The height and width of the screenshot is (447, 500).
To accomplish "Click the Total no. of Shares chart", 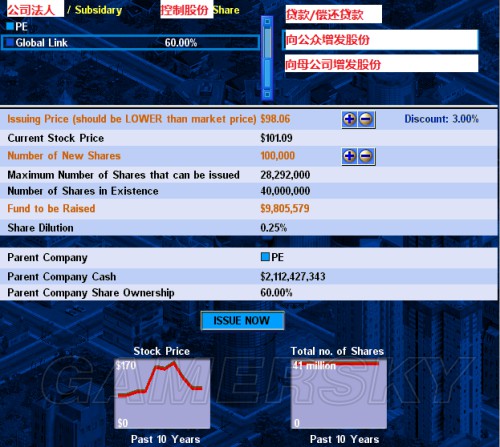I will (339, 394).
